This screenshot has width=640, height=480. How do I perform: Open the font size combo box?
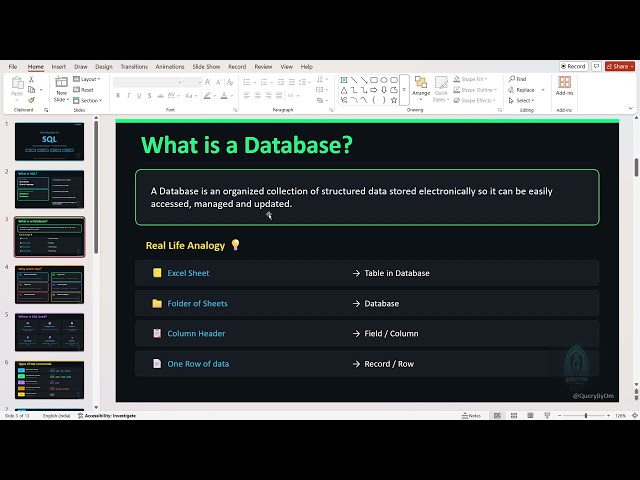tap(192, 82)
